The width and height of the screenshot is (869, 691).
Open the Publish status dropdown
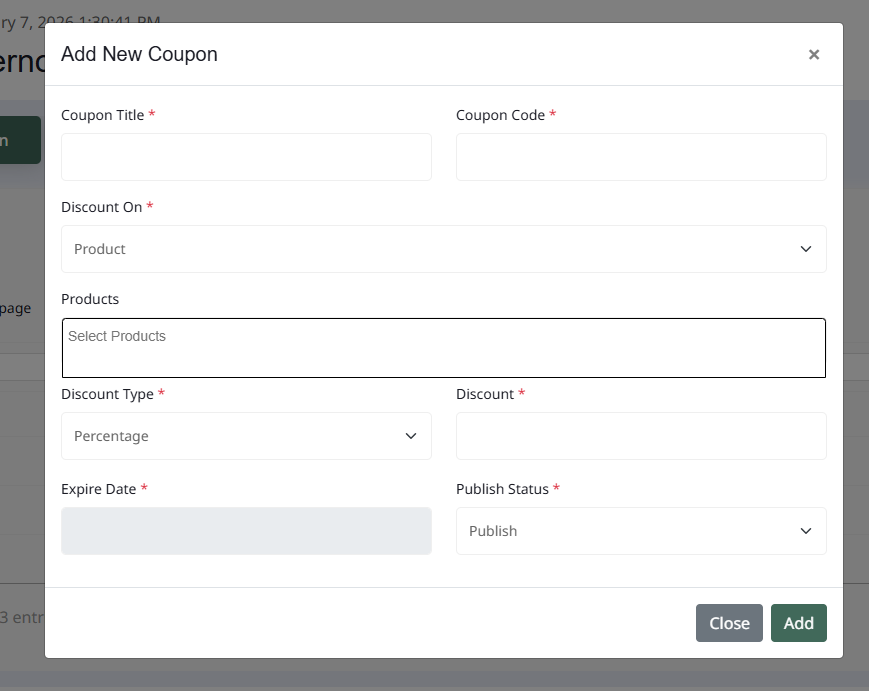640,531
